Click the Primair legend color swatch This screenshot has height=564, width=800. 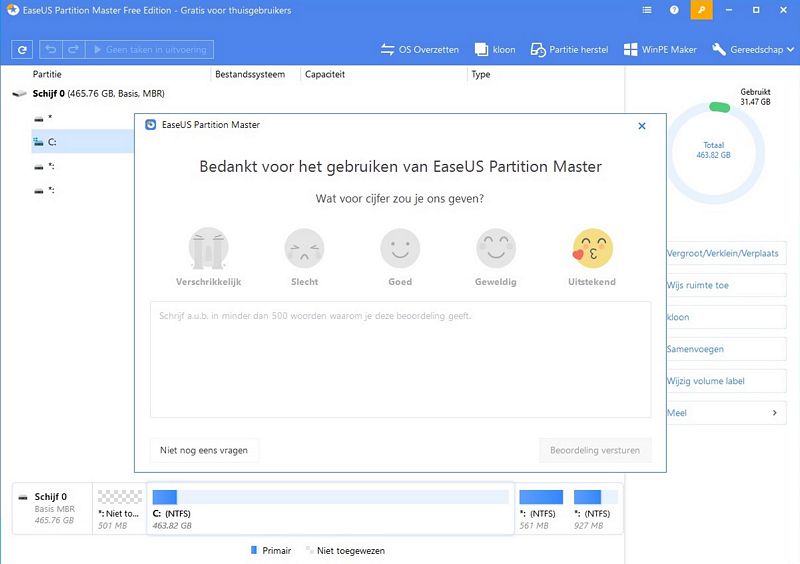[x=254, y=550]
